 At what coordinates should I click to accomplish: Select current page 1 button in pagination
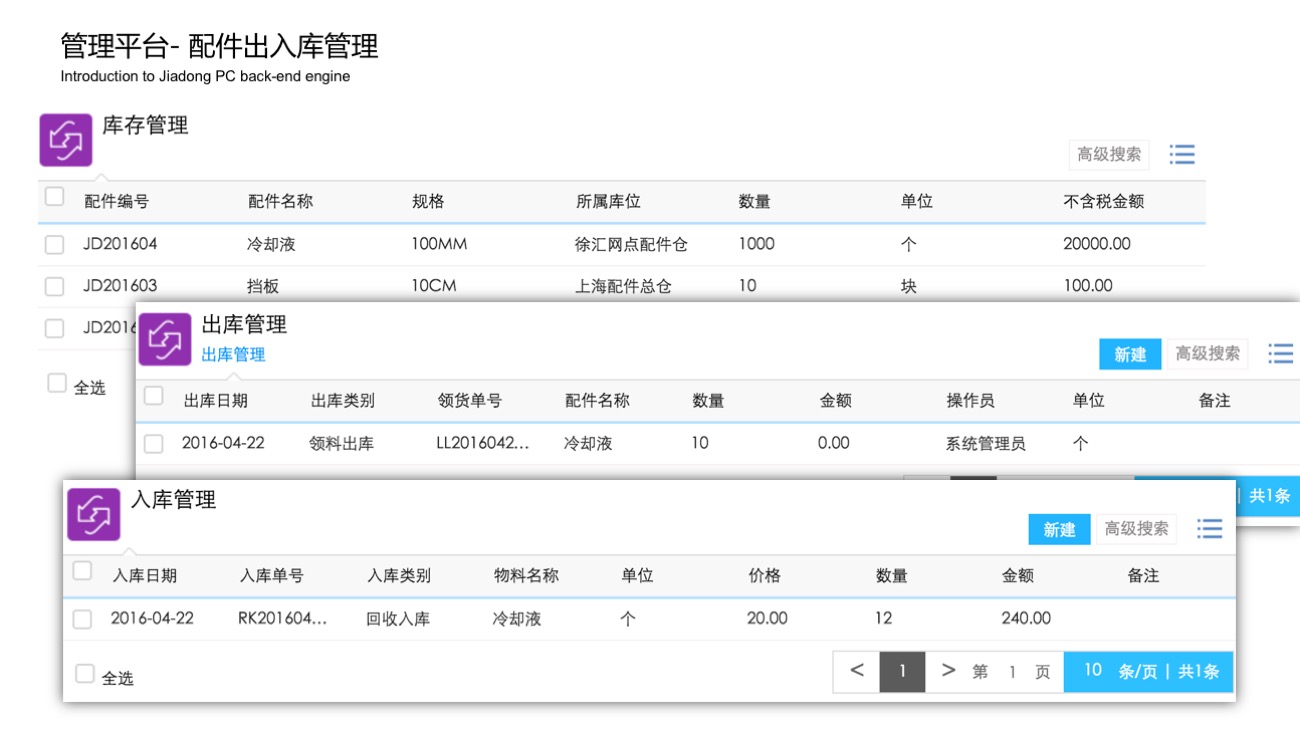902,672
